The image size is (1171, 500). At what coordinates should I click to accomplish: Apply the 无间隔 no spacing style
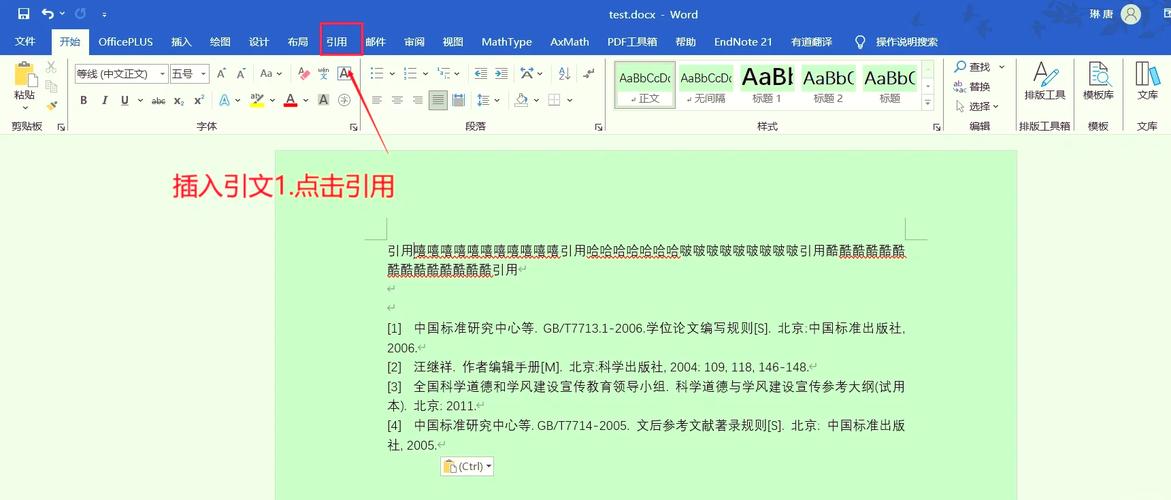click(x=706, y=85)
